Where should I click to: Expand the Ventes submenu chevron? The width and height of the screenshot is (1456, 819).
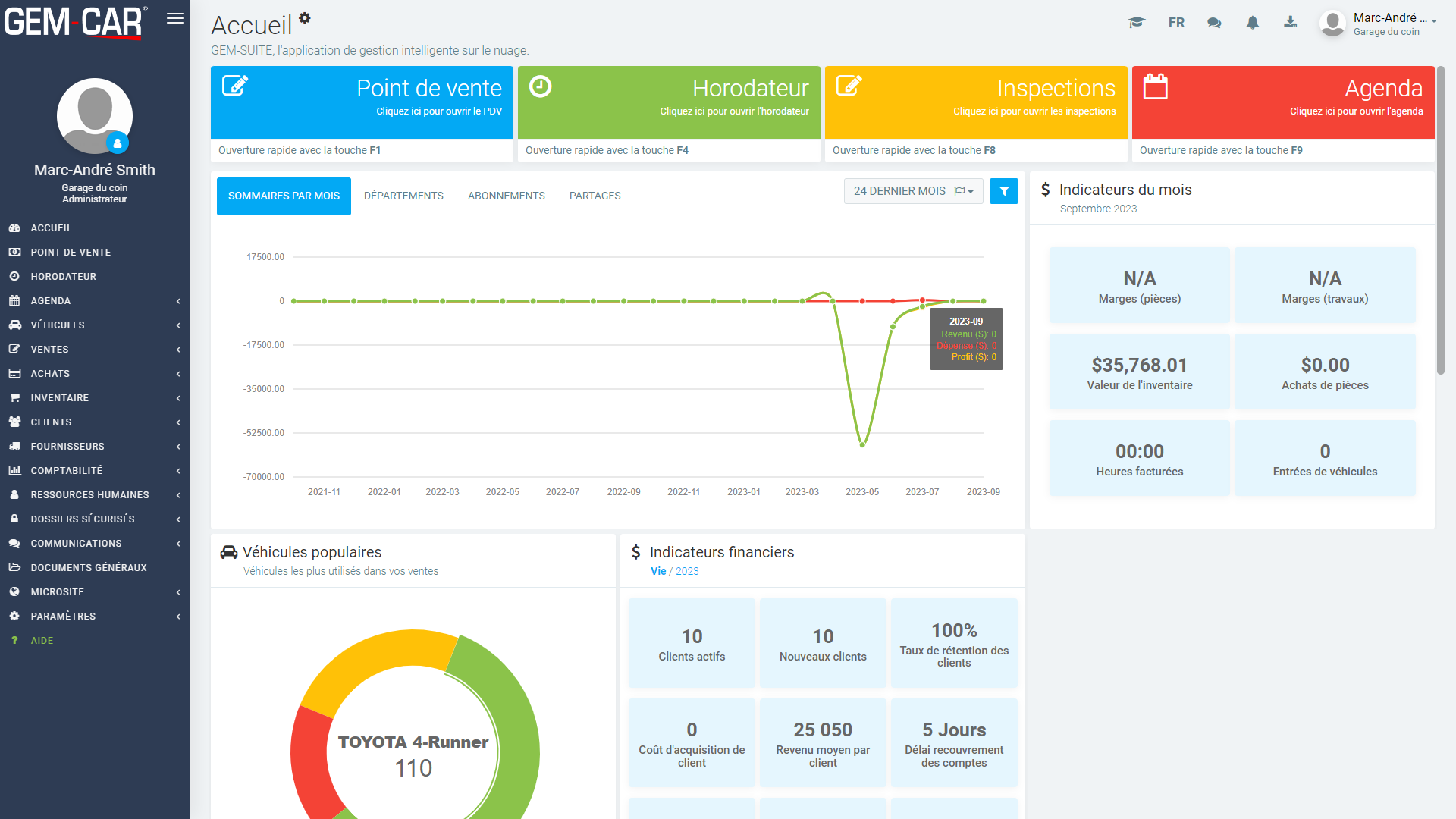click(x=178, y=350)
